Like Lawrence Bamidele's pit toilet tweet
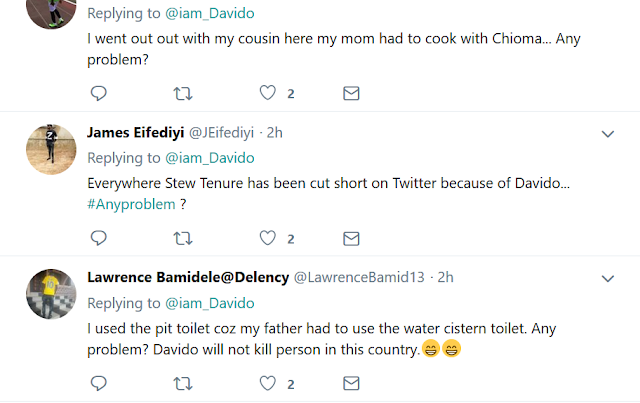Screen dimensions: 640x403 [x=268, y=383]
